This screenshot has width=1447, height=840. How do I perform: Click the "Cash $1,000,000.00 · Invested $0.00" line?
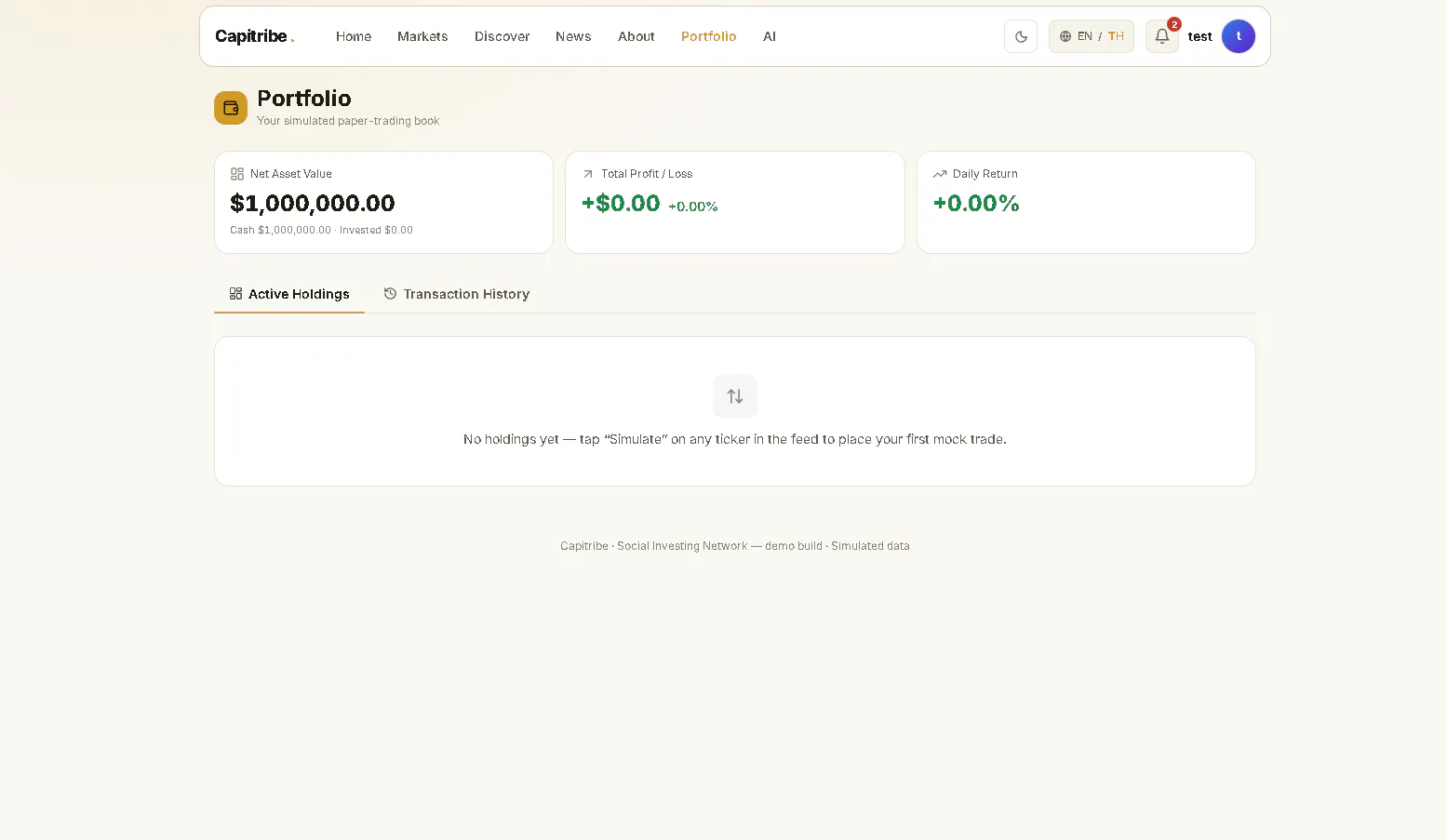(321, 230)
